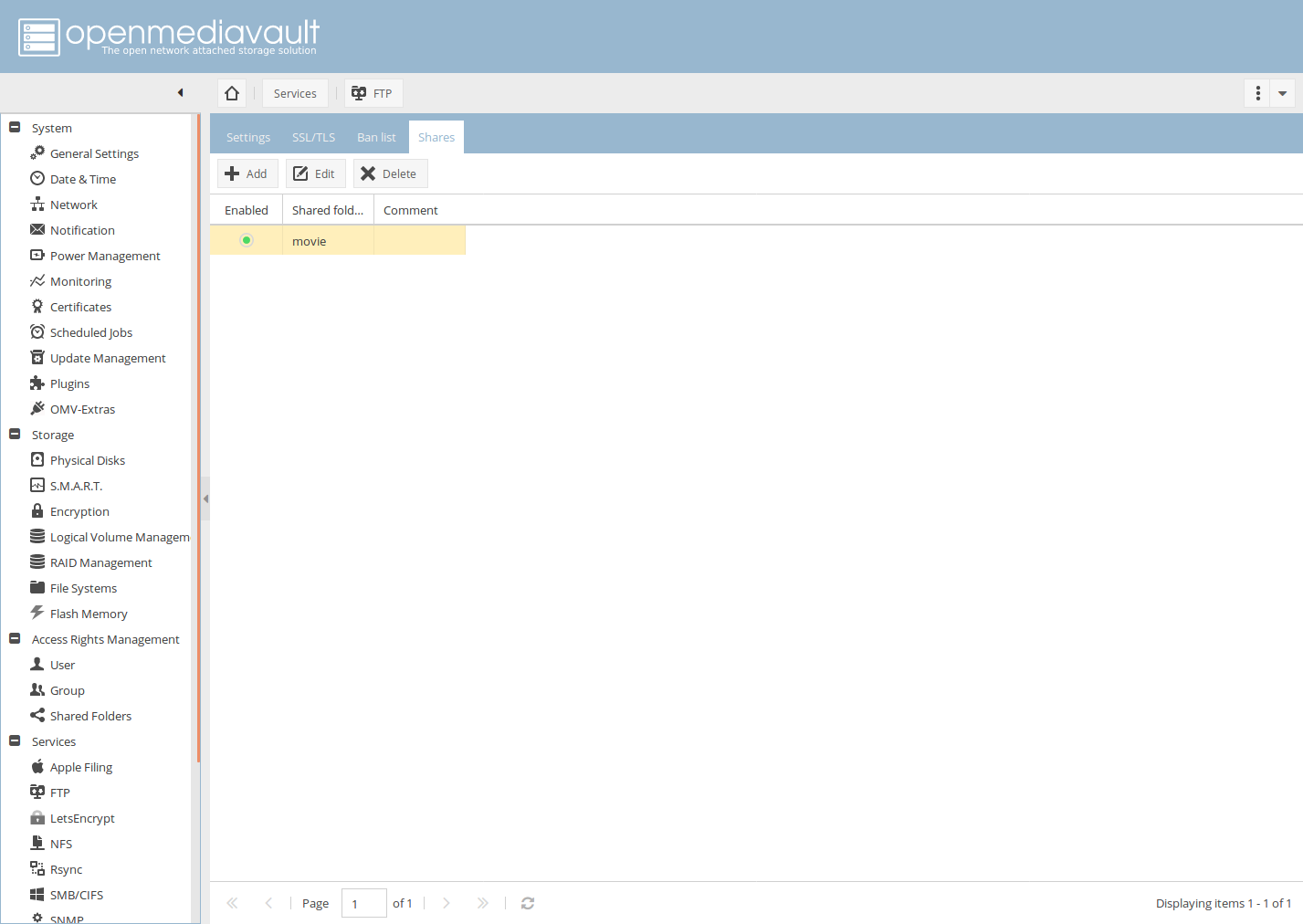Click the sidebar splitter collapse handle
Viewport: 1303px width, 924px height.
point(205,499)
